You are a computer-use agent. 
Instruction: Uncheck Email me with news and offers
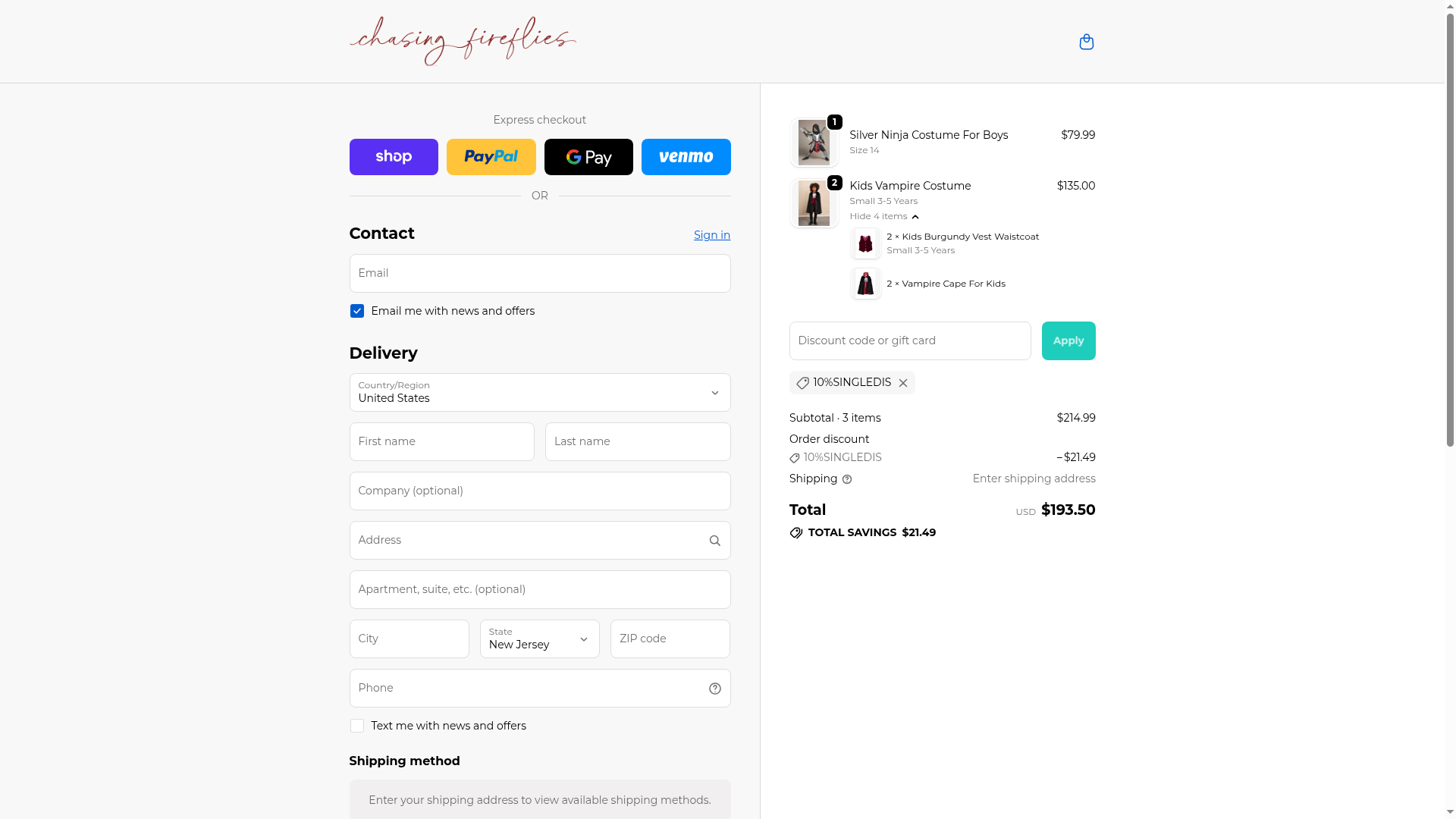[x=357, y=311]
